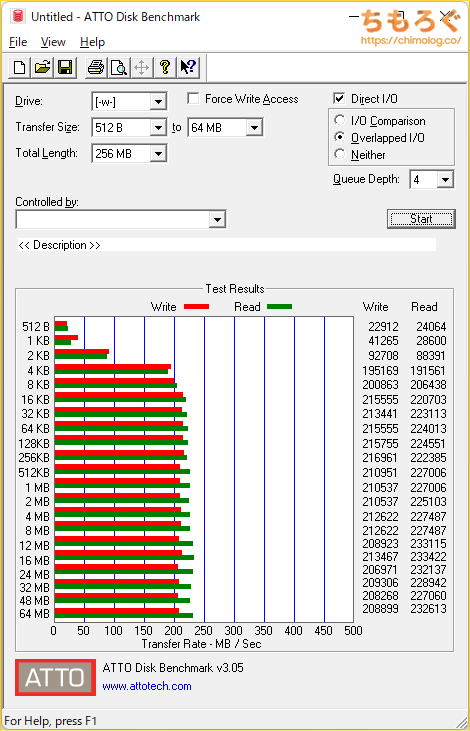
Task: Click the 64 MB read value 232613
Action: click(429, 609)
